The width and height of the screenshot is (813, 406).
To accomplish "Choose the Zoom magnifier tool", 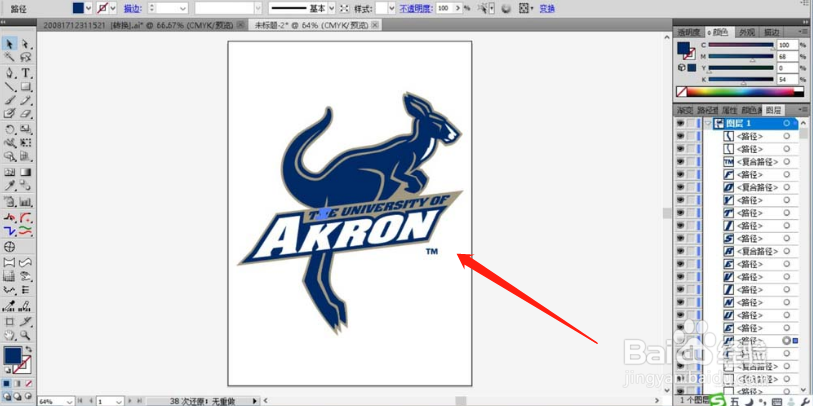I will click(x=25, y=335).
